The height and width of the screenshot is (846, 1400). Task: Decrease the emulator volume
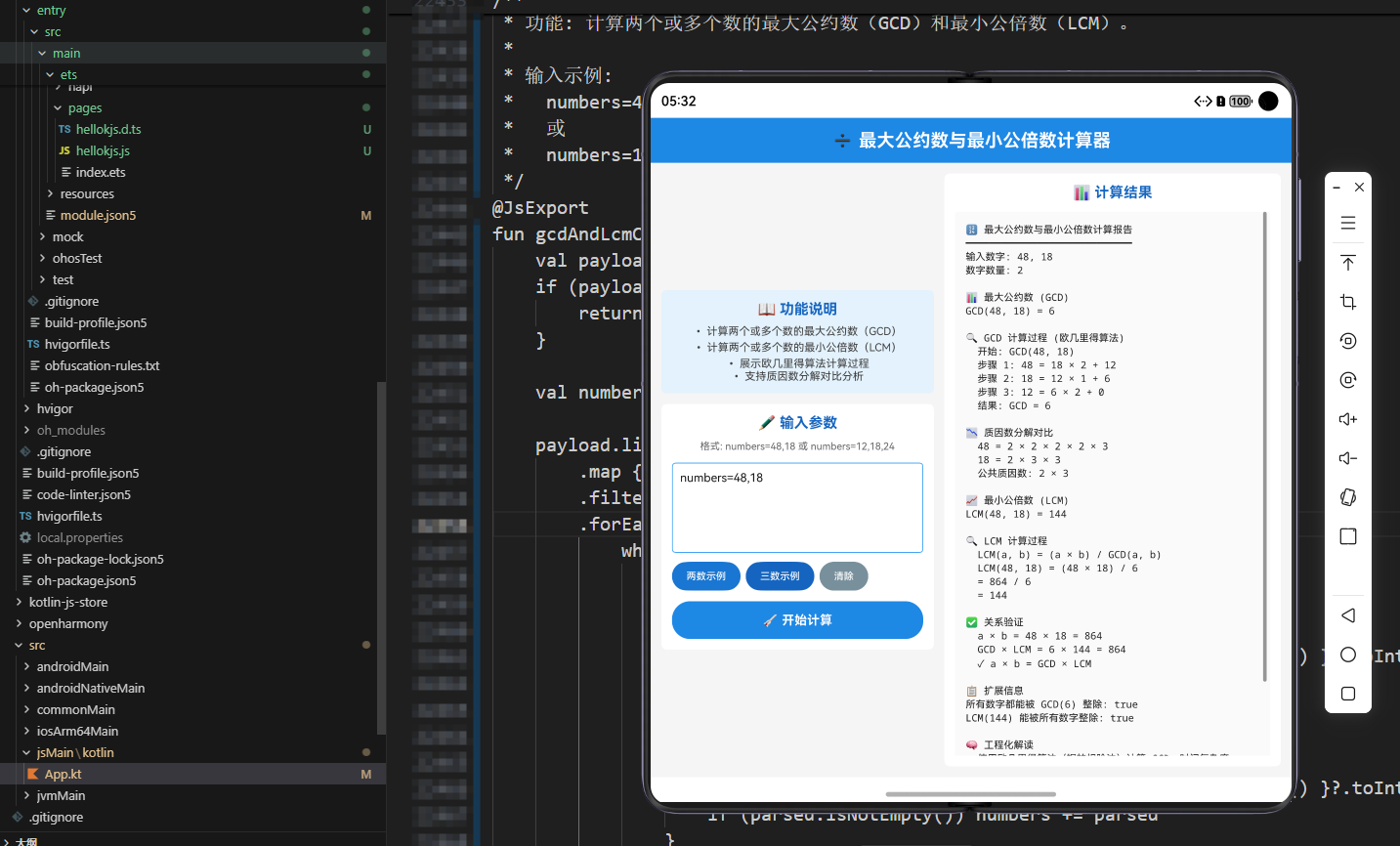pyautogui.click(x=1347, y=458)
